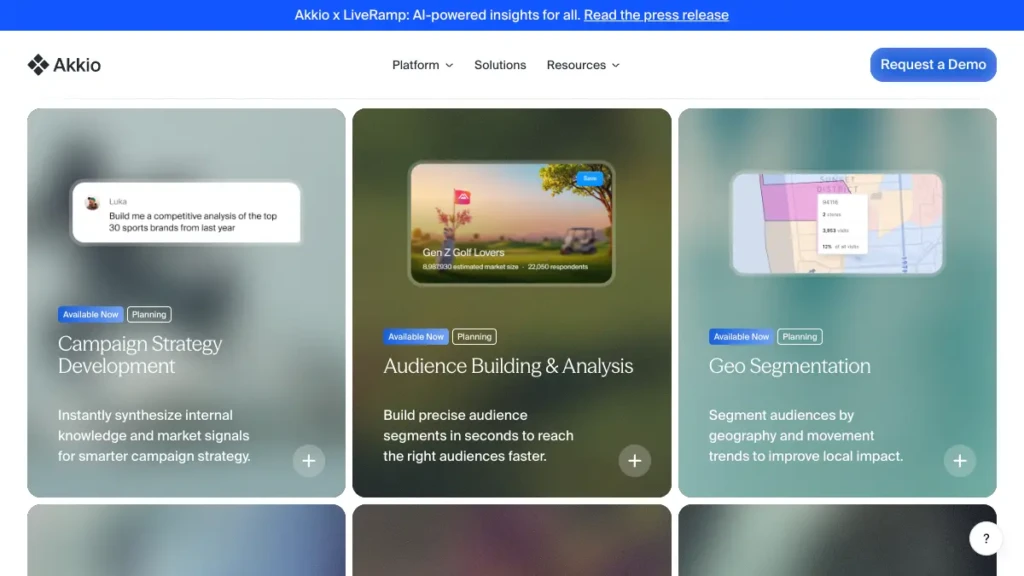The width and height of the screenshot is (1024, 576).
Task: Open the help question mark button
Action: 985,539
